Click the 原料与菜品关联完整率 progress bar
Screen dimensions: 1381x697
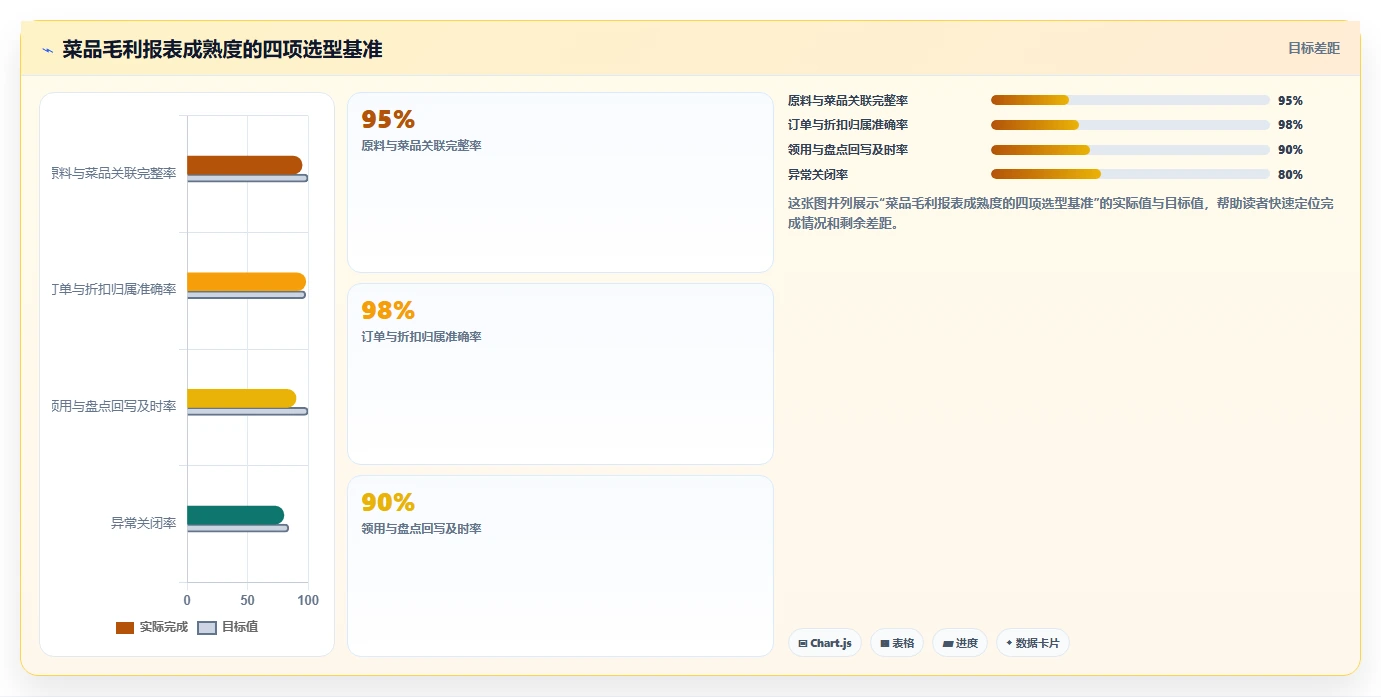coord(1130,100)
